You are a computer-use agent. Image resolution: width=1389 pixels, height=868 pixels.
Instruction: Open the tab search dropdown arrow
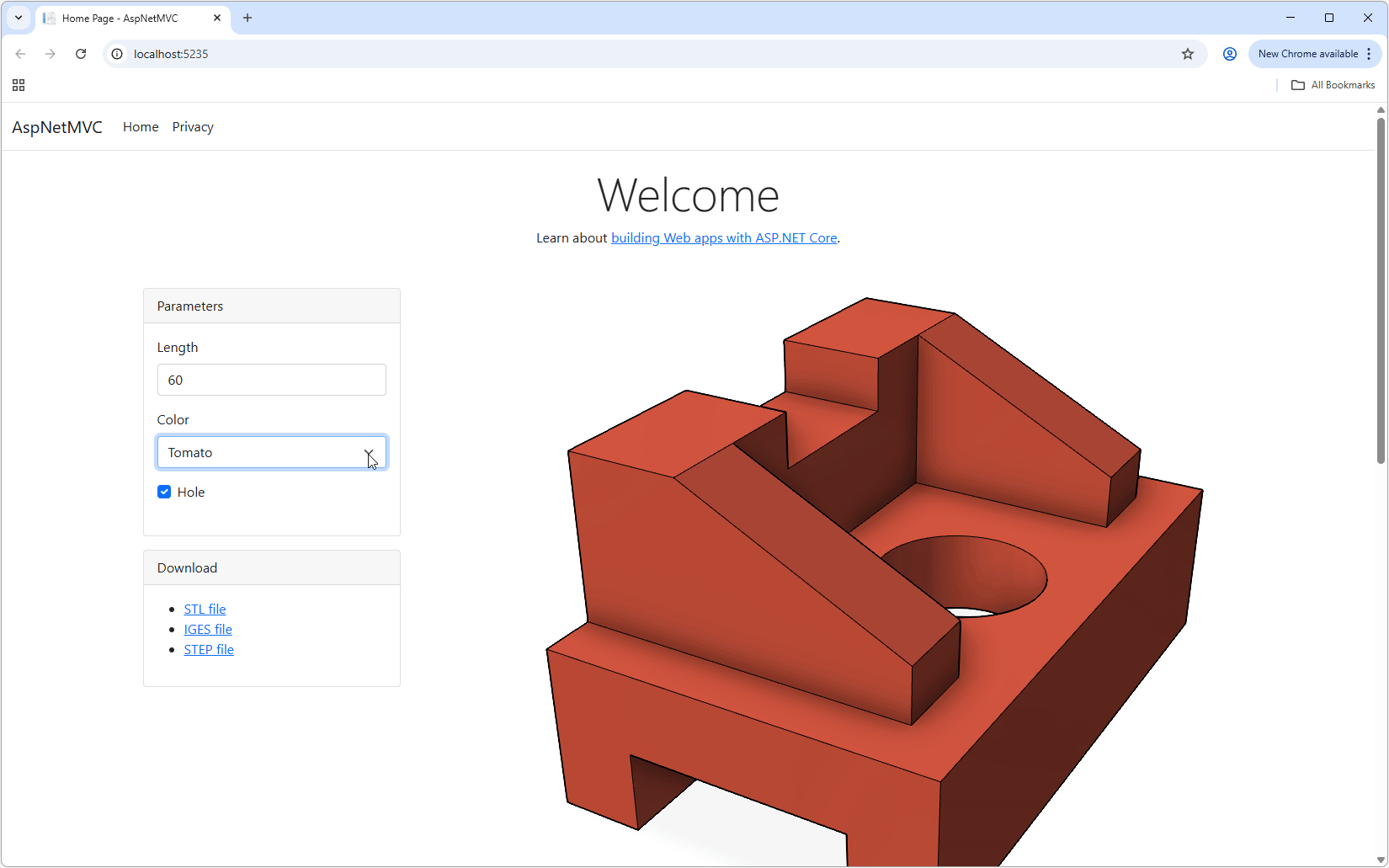point(19,18)
